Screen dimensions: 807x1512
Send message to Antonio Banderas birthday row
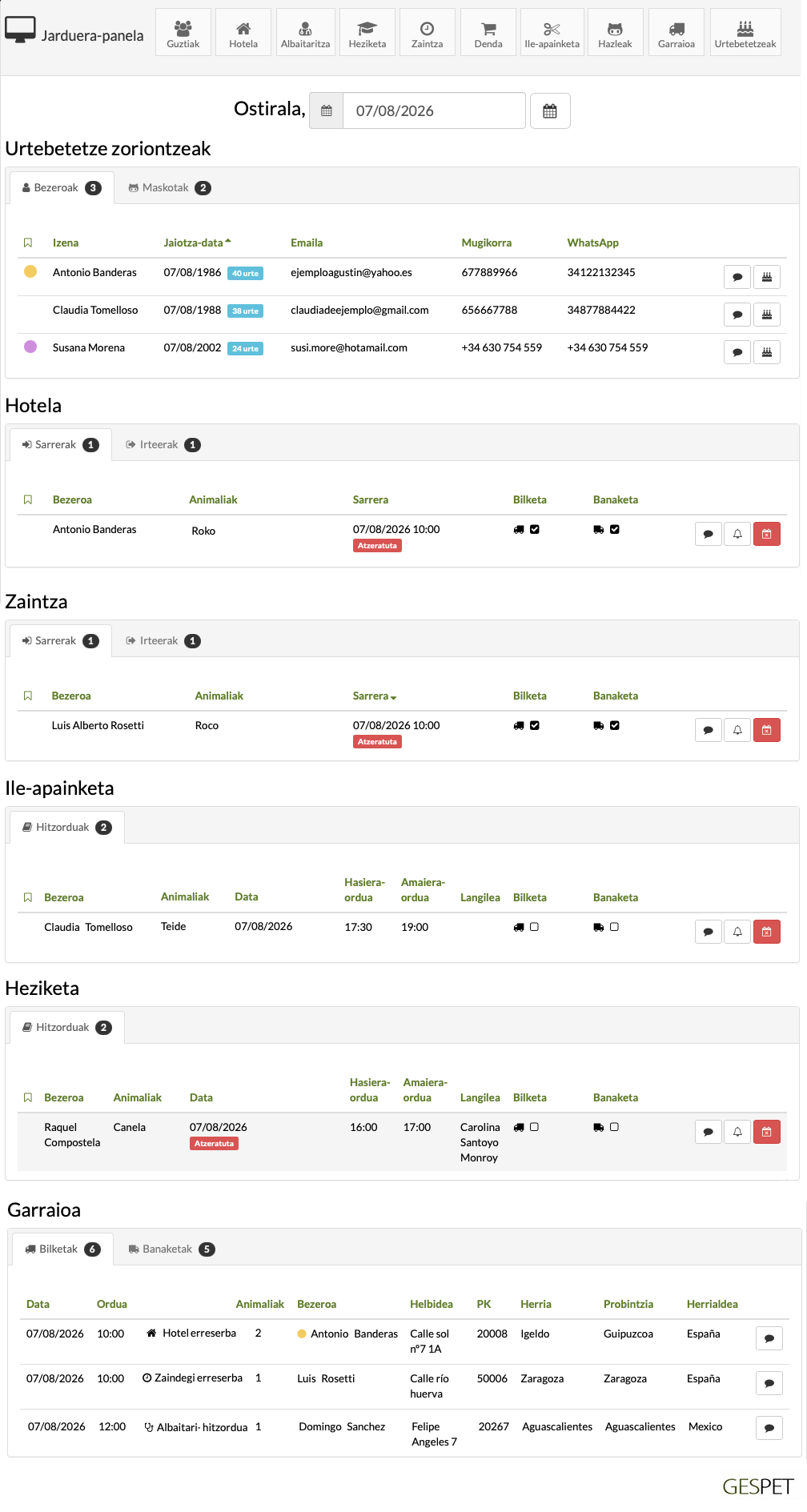(737, 277)
